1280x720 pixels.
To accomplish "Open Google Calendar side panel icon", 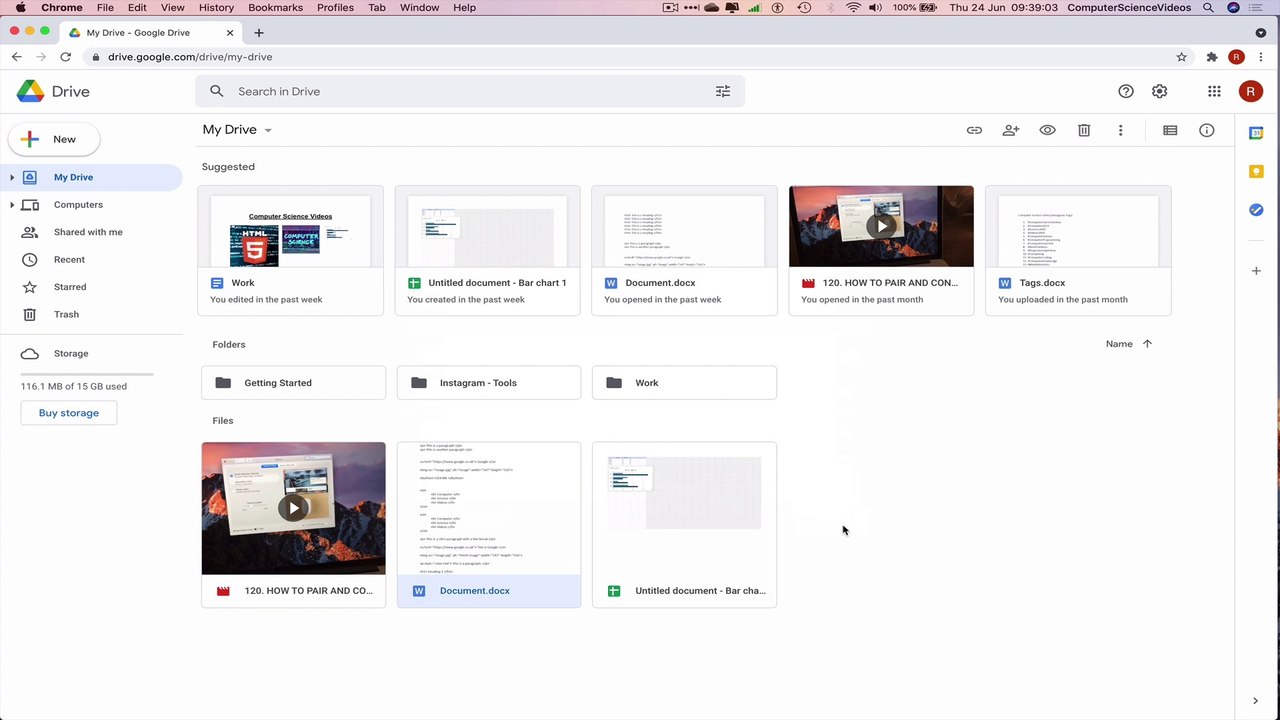I will pos(1256,133).
